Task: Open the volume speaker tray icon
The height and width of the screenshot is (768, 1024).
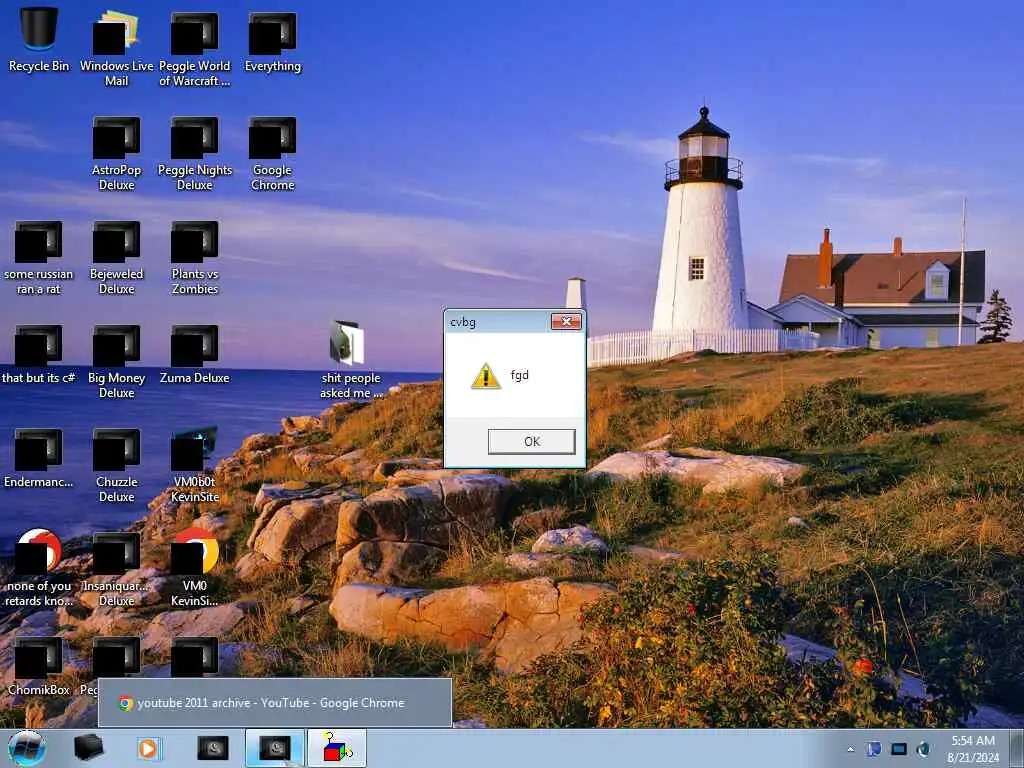Action: coord(923,749)
